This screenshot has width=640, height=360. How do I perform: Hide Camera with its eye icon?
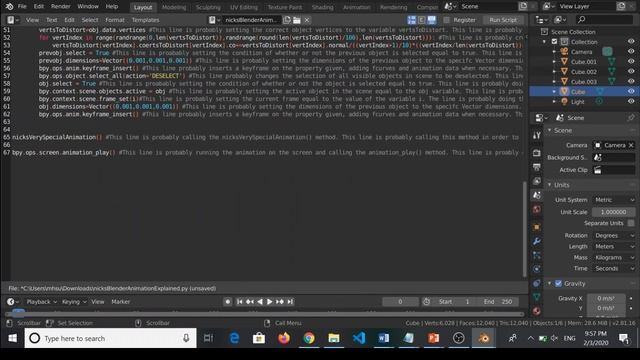(631, 51)
